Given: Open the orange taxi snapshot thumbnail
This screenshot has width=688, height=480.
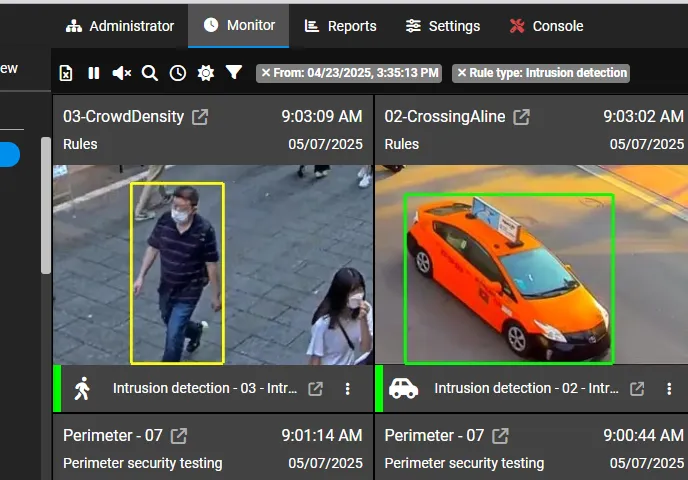Looking at the screenshot, I should coord(531,265).
